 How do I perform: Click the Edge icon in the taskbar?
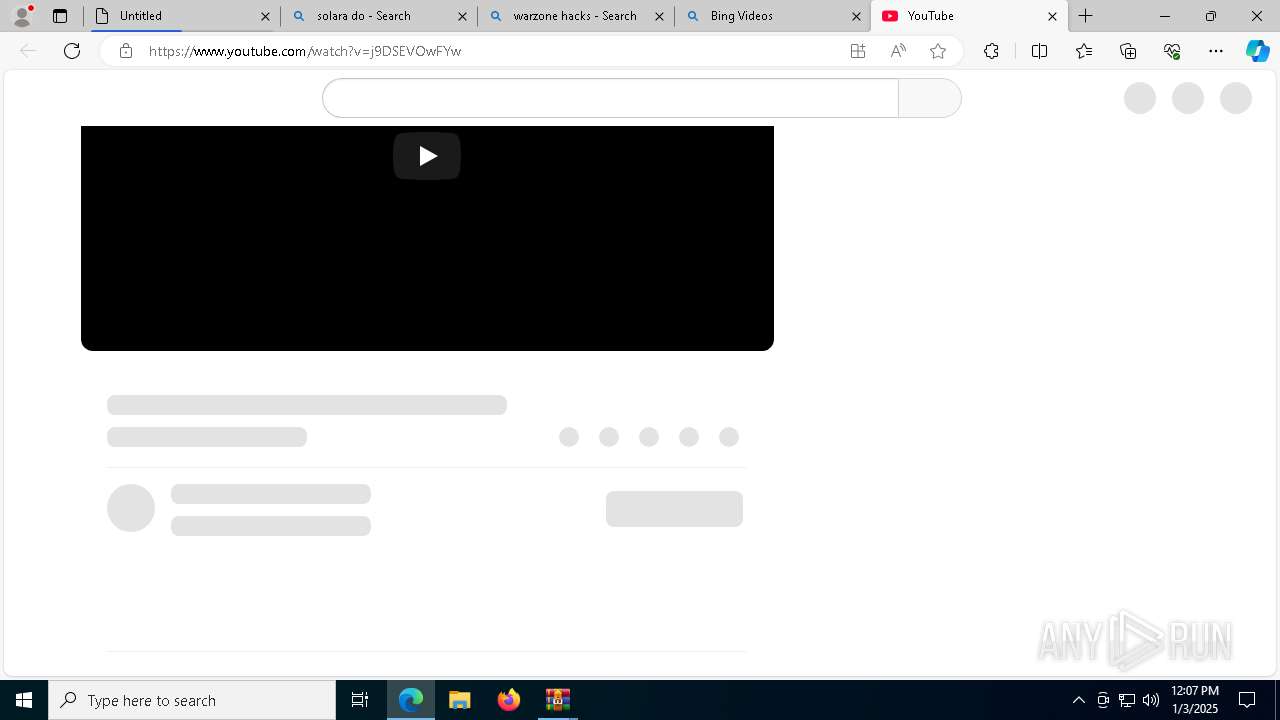(411, 700)
